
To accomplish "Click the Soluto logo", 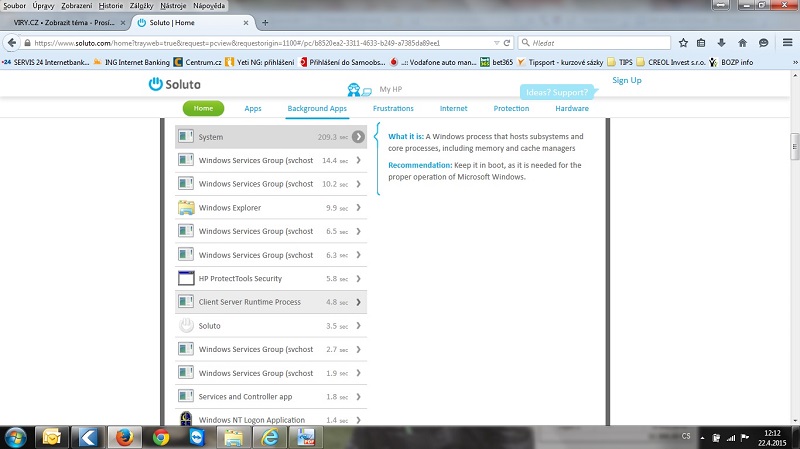I will [174, 84].
